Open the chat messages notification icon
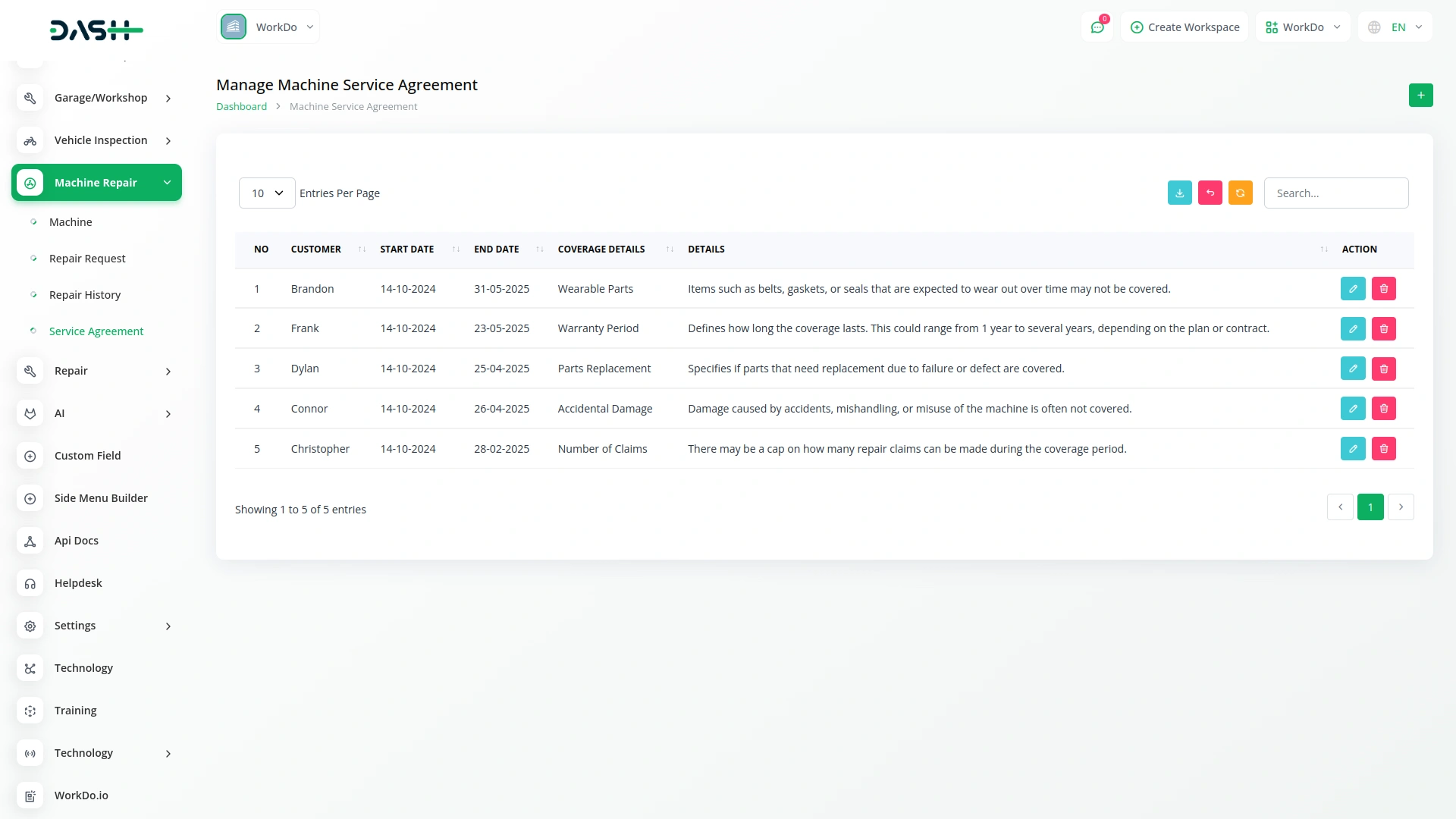The width and height of the screenshot is (1456, 819). (1097, 27)
